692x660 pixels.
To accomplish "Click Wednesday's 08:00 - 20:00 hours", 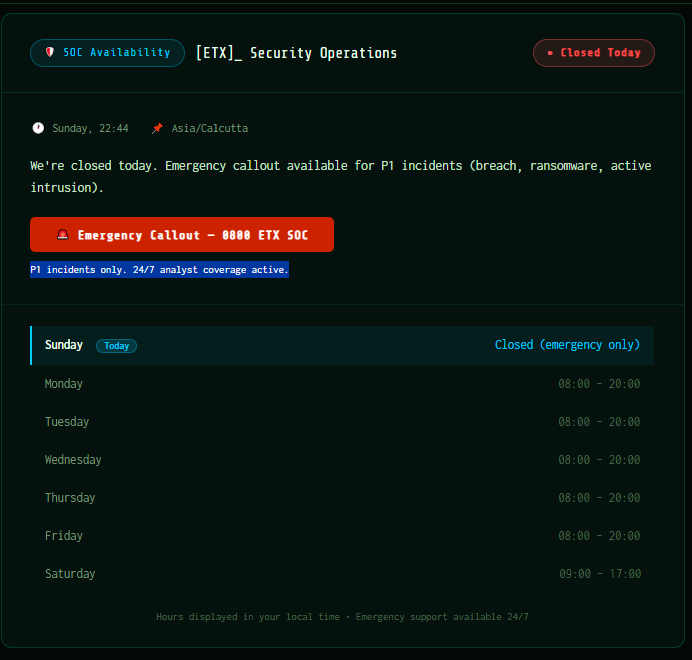I will click(599, 460).
